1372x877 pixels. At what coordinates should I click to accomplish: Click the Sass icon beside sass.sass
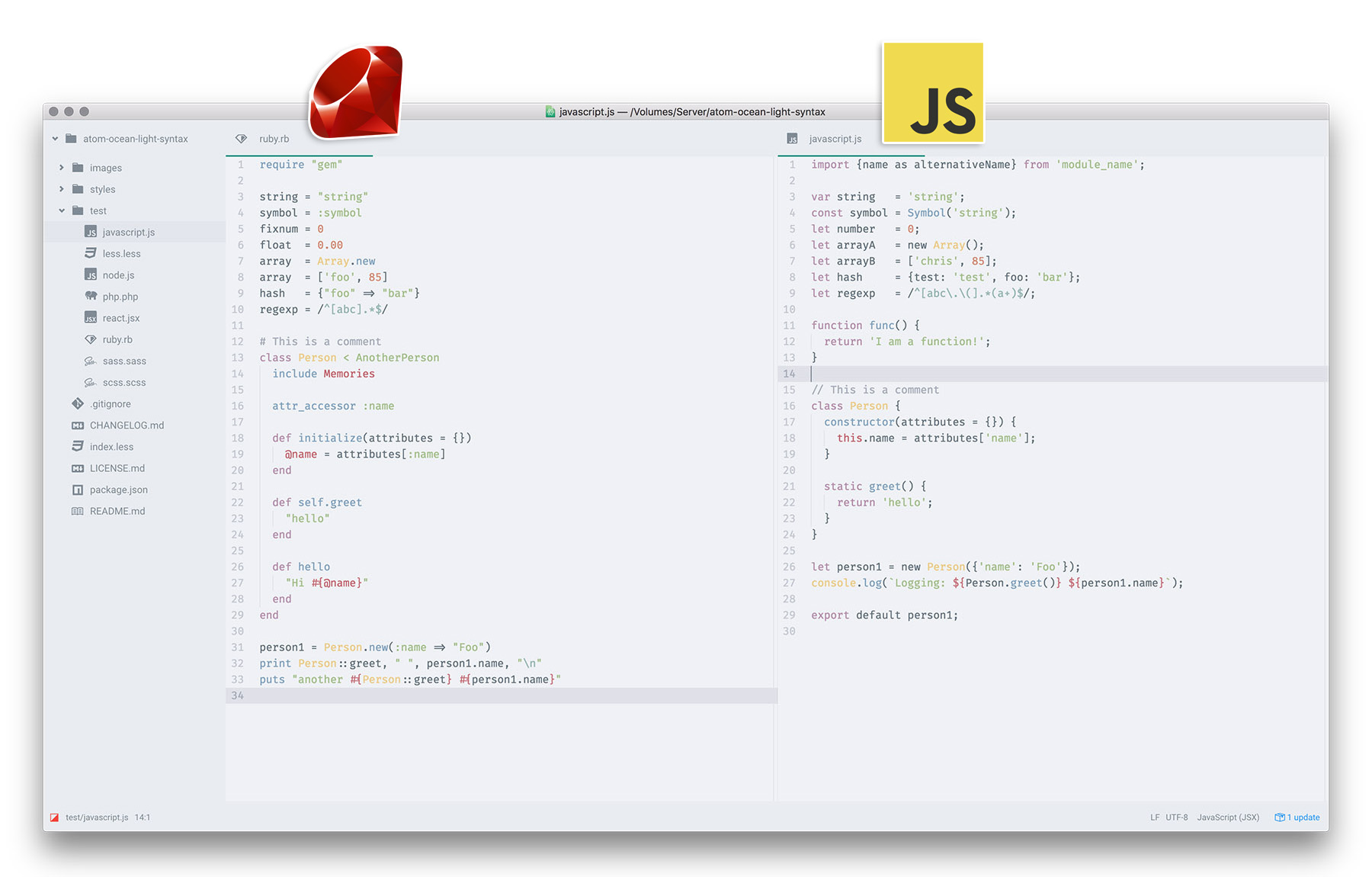pos(91,361)
